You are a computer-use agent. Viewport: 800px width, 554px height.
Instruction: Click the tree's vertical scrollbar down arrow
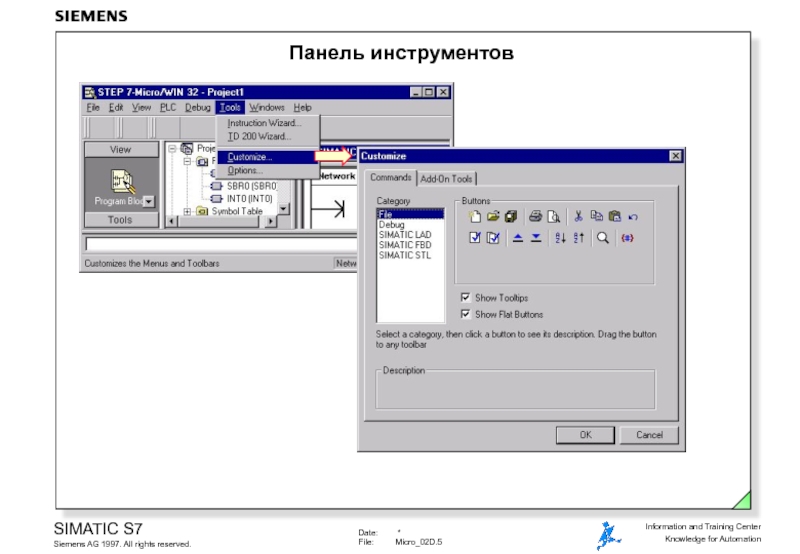coord(284,209)
